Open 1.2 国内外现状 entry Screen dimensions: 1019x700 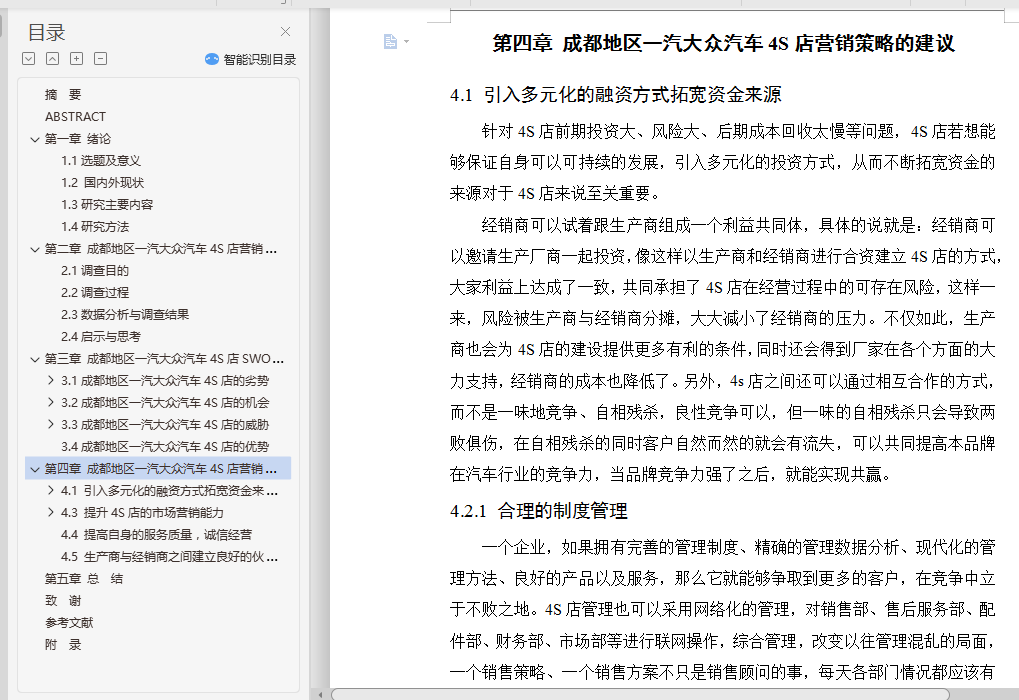(102, 183)
